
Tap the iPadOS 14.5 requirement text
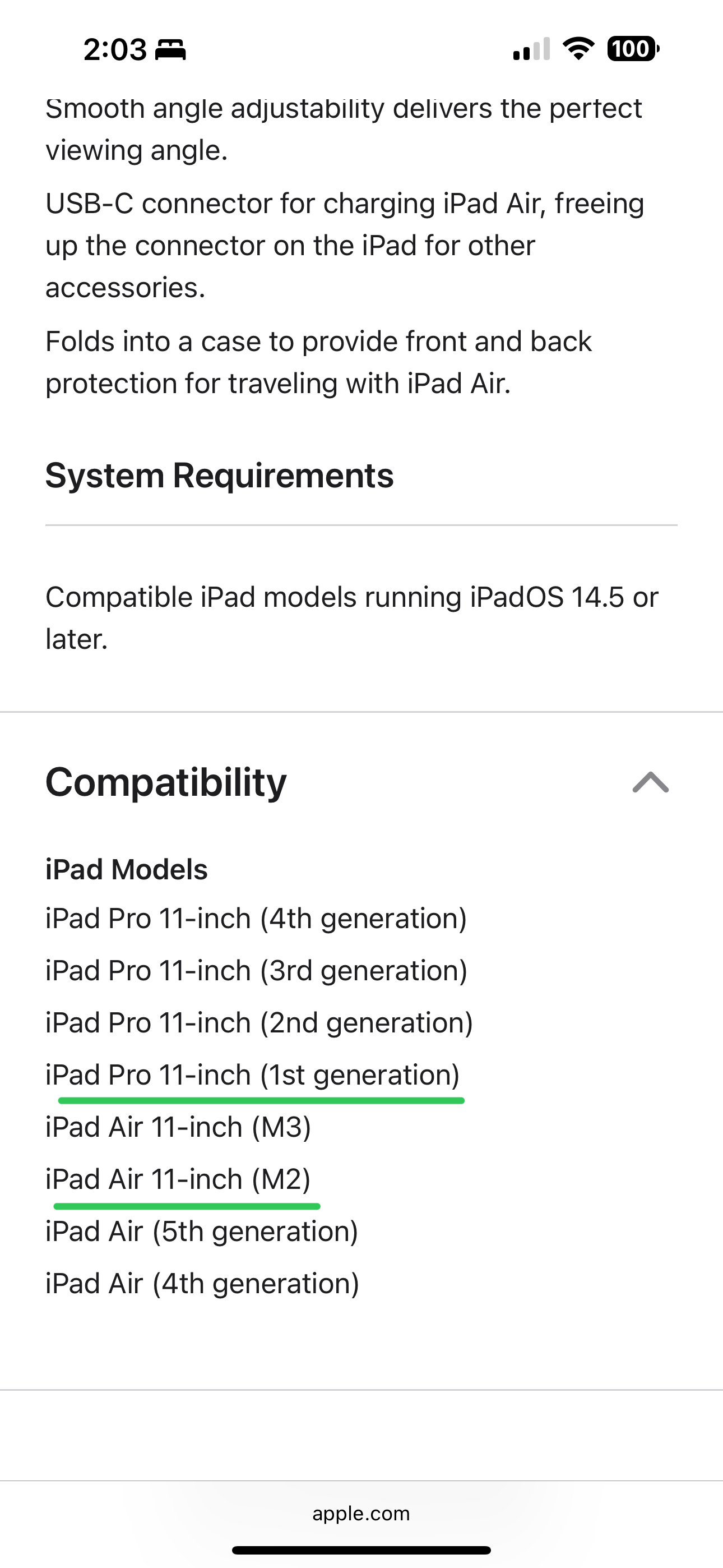pos(352,618)
